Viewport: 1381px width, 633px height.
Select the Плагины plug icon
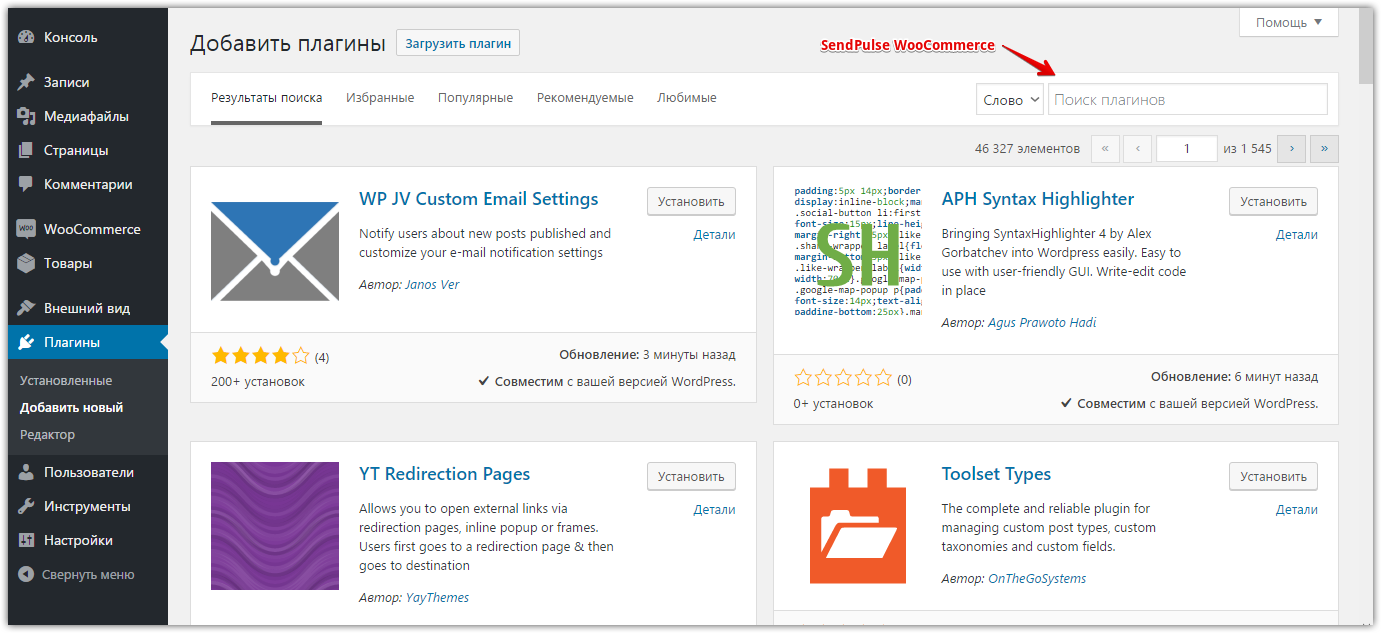(x=27, y=342)
